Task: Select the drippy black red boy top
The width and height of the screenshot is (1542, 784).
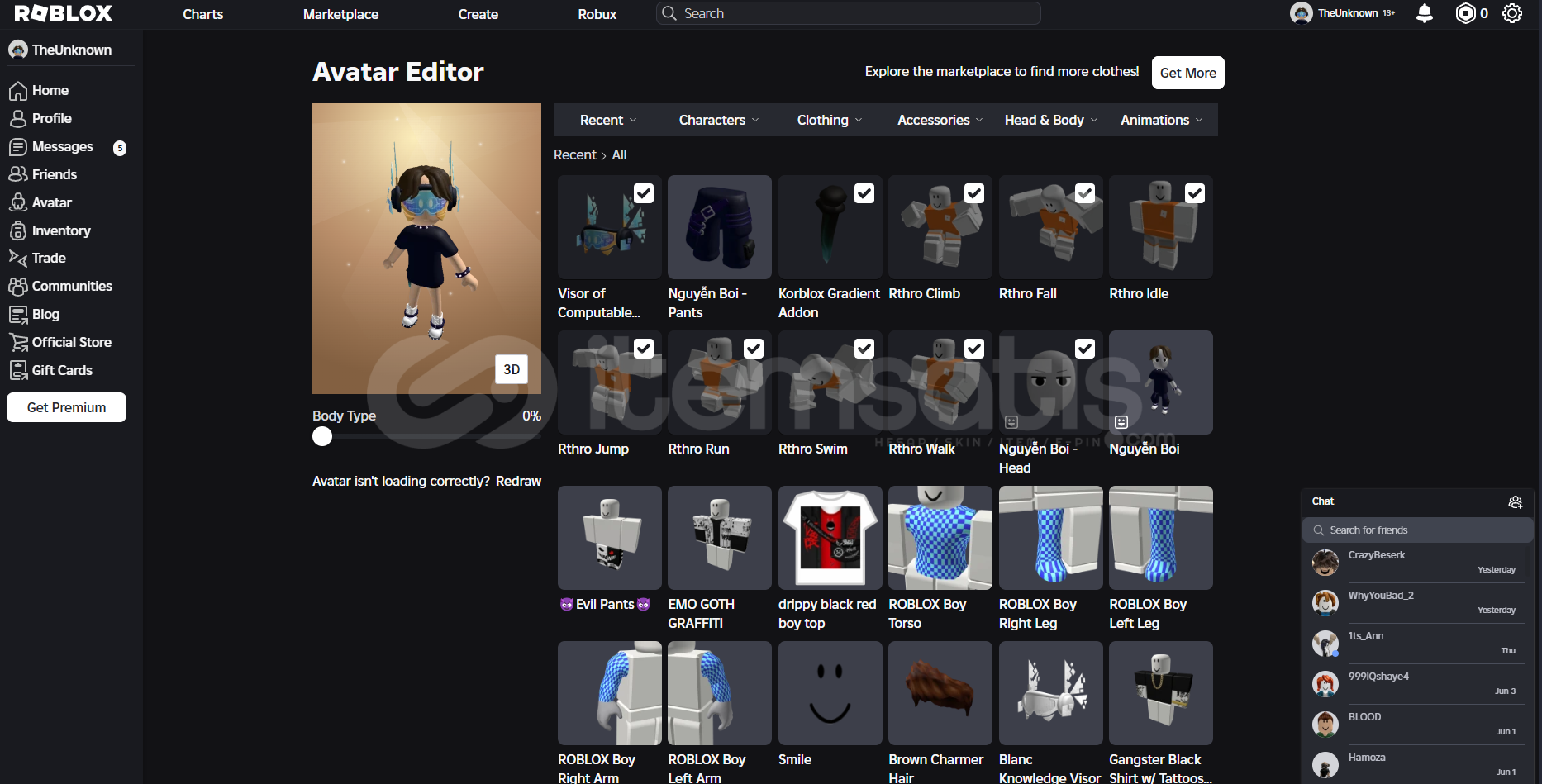Action: [830, 538]
